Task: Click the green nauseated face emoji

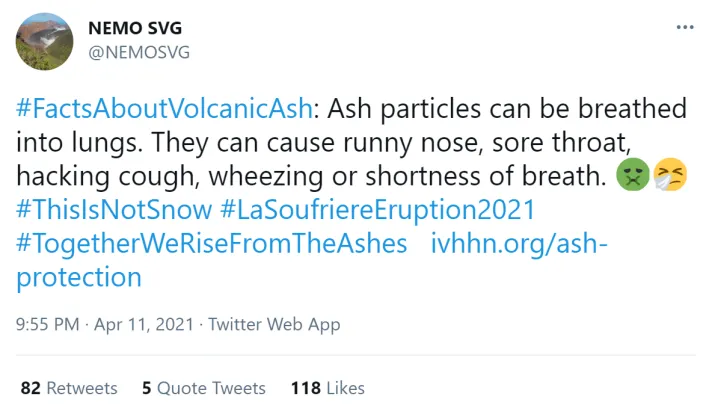Action: click(634, 177)
